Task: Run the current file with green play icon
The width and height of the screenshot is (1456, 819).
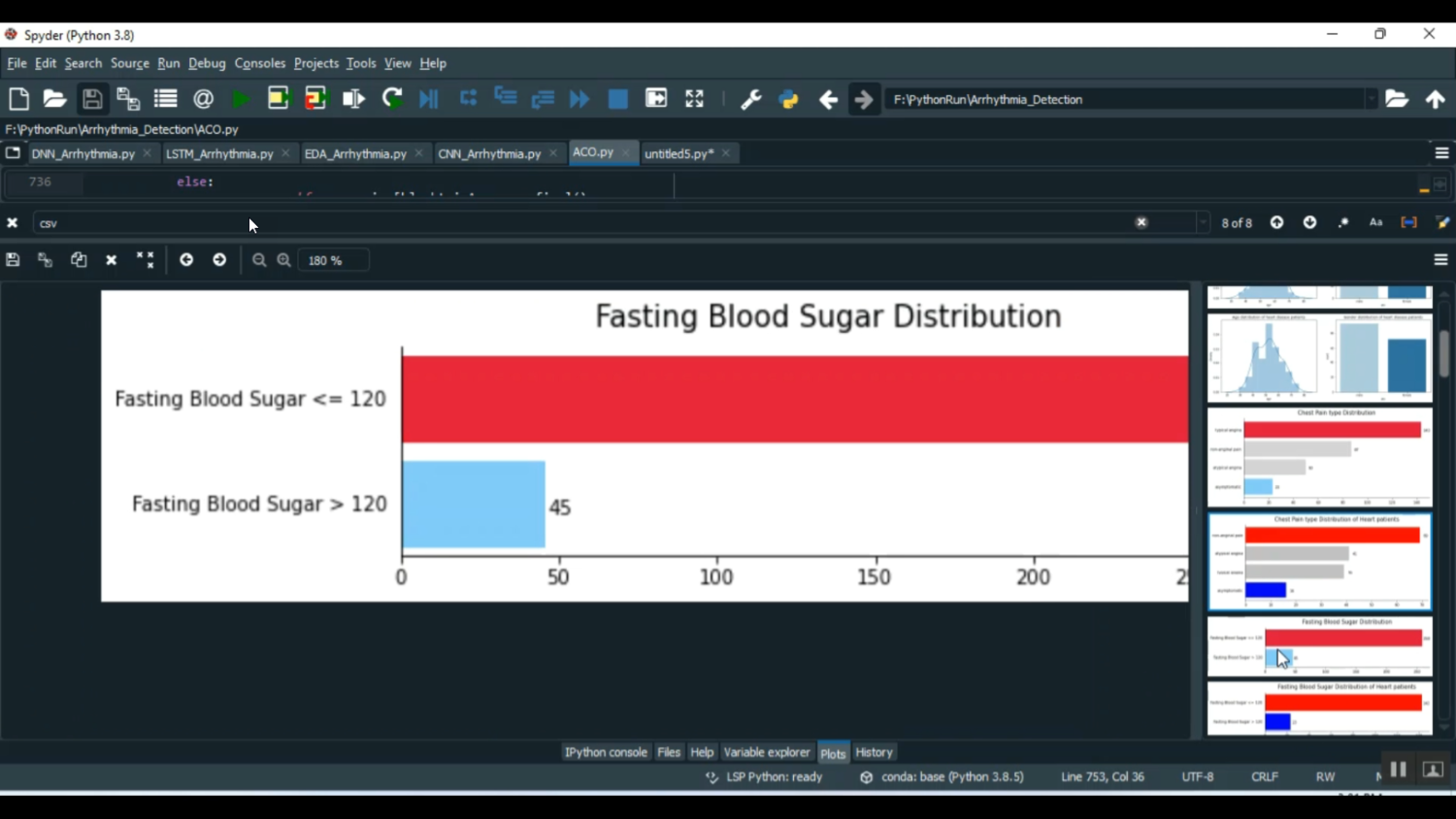Action: coord(241,99)
